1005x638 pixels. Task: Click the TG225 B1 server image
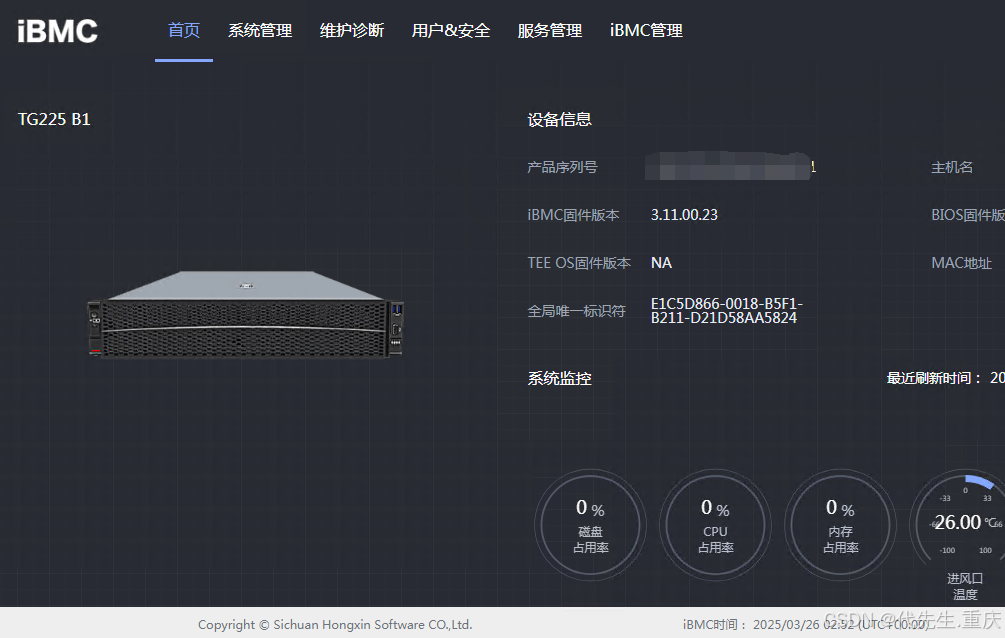(245, 314)
